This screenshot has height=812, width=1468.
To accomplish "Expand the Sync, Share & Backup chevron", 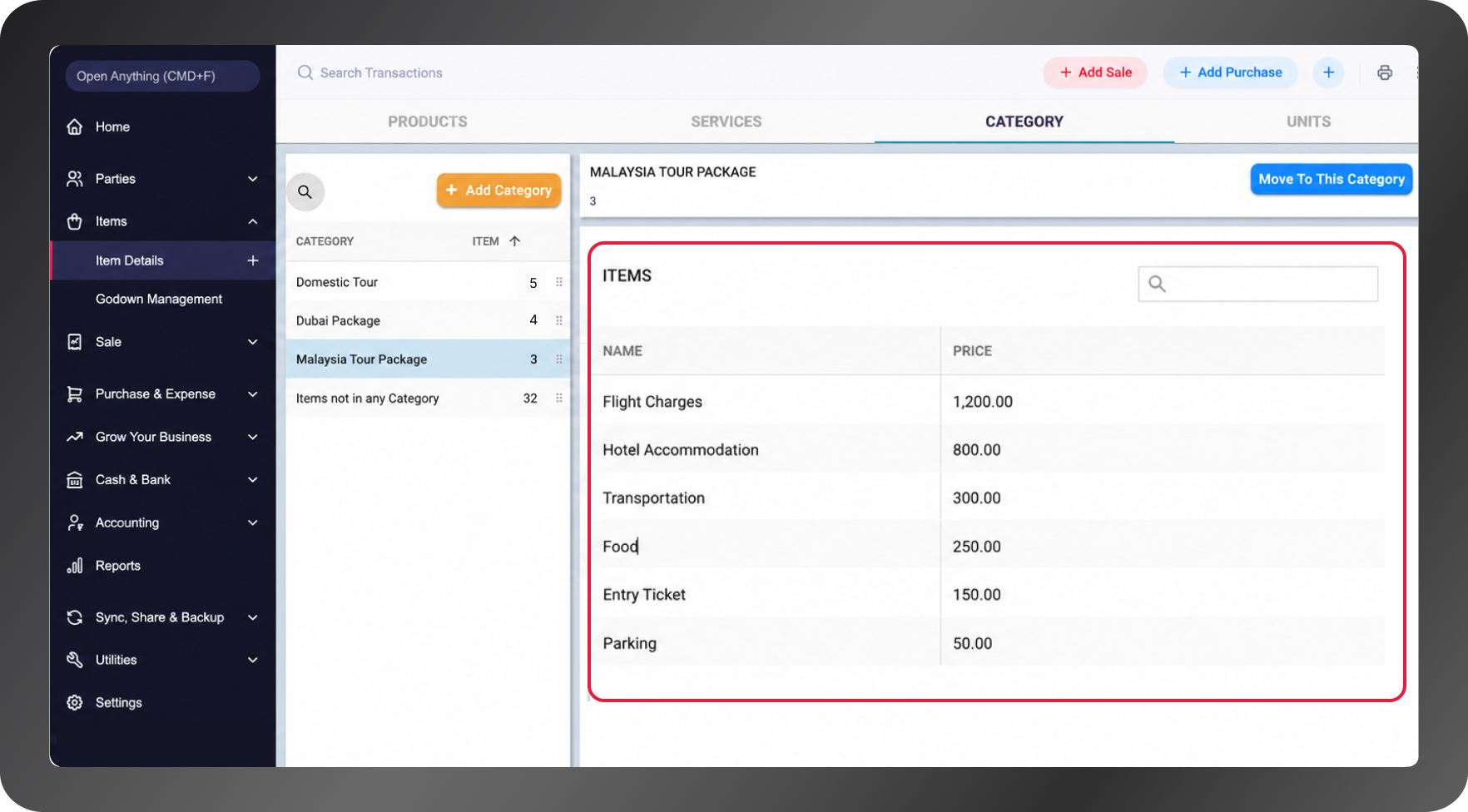I will point(253,617).
